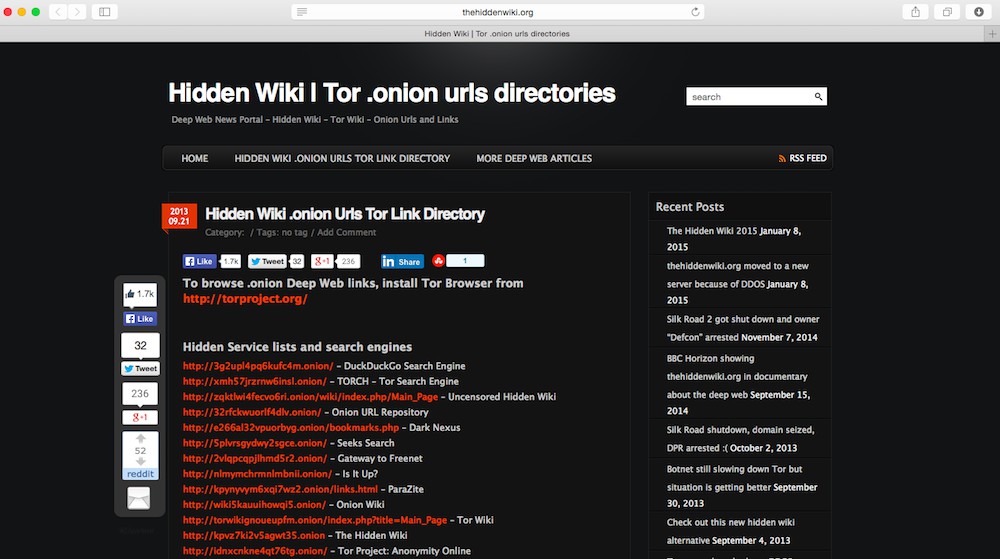Image resolution: width=1000 pixels, height=559 pixels.
Task: Click the floating sidebar Facebook Like button
Action: [x=140, y=319]
